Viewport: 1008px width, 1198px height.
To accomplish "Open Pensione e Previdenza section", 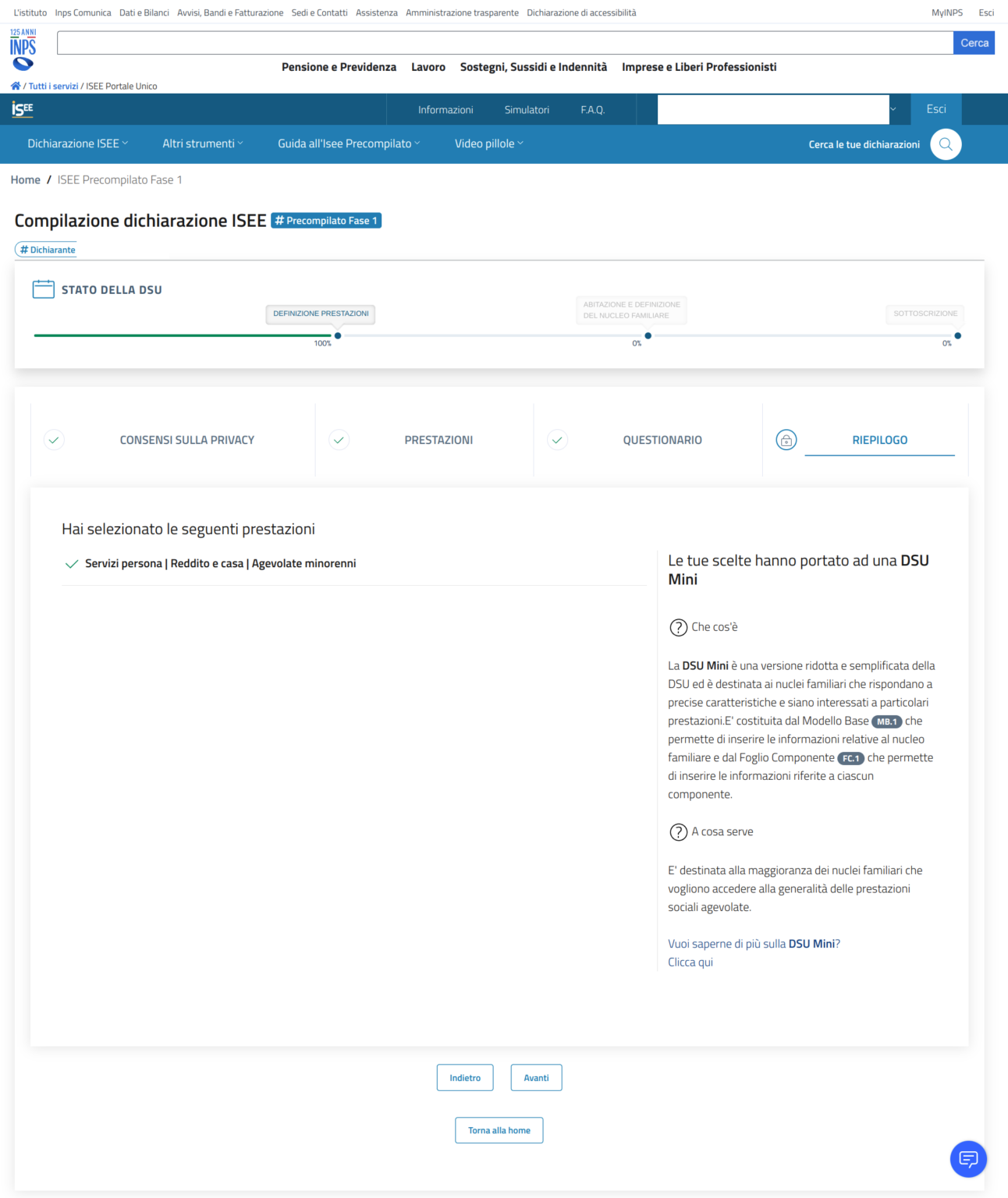I will [x=339, y=67].
